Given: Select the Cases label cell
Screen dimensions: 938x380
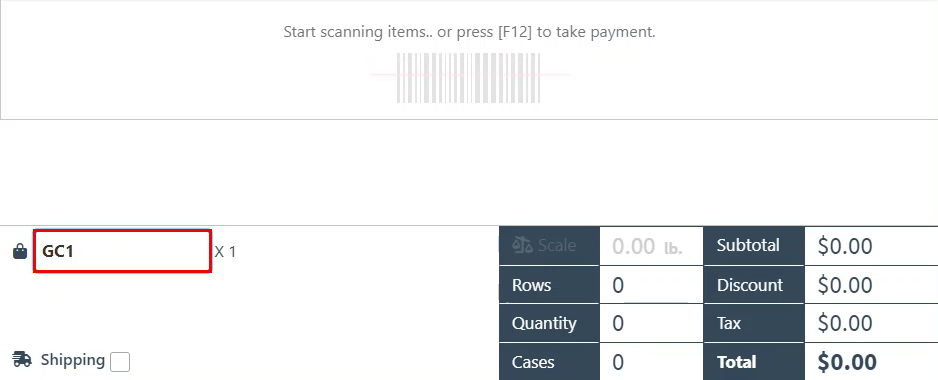Looking at the screenshot, I should pos(549,361).
